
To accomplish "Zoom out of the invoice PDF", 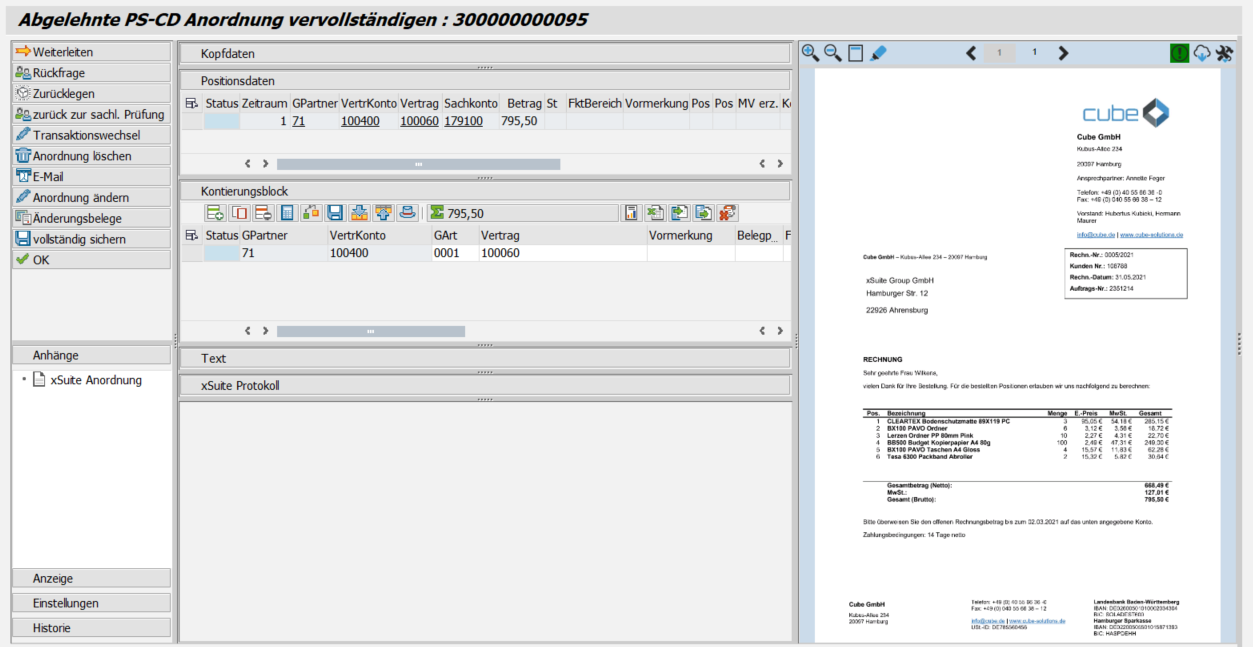I will 831,53.
